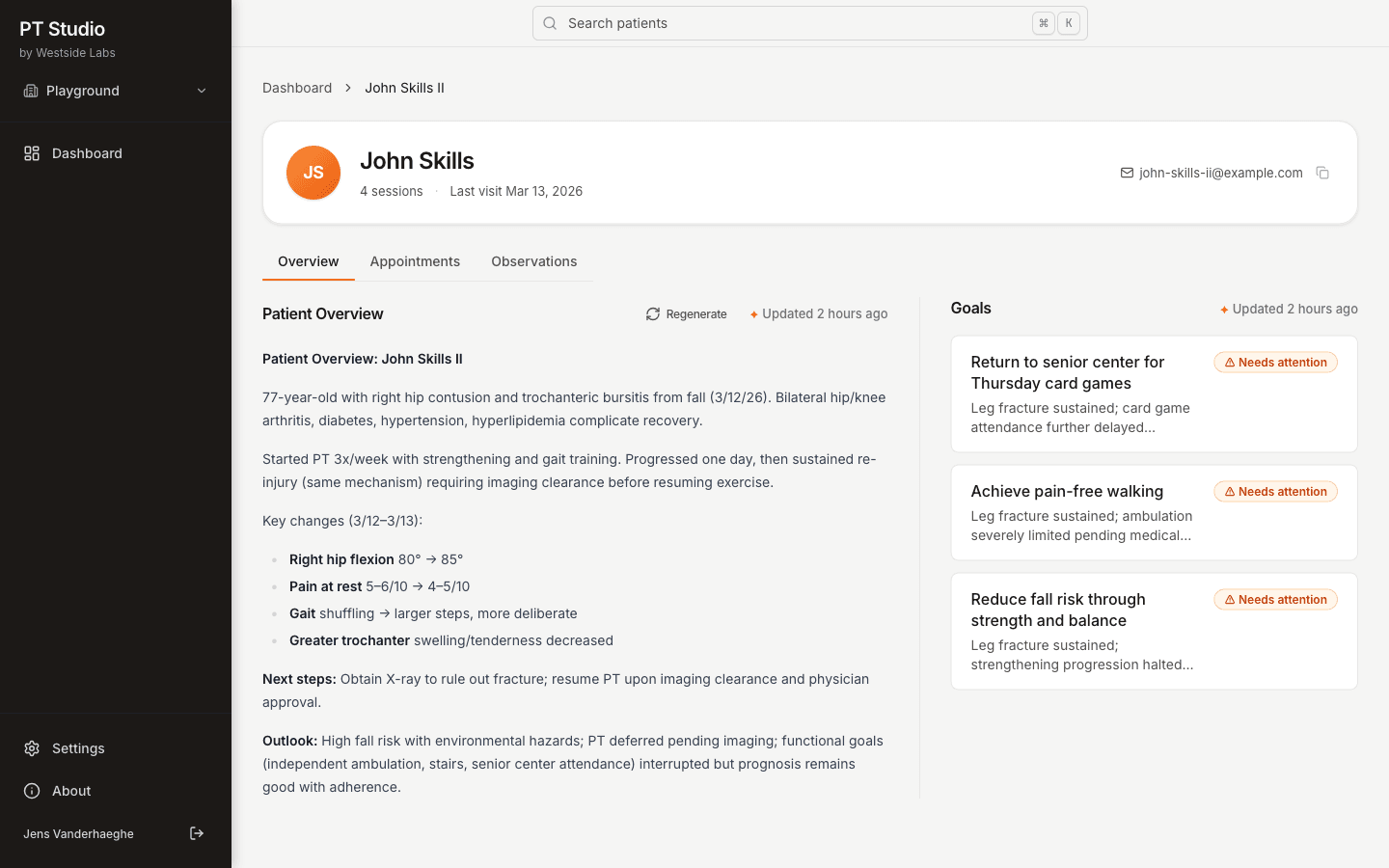This screenshot has width=1389, height=868.
Task: Click Needs attention on the fall risk goal
Action: tap(1275, 599)
